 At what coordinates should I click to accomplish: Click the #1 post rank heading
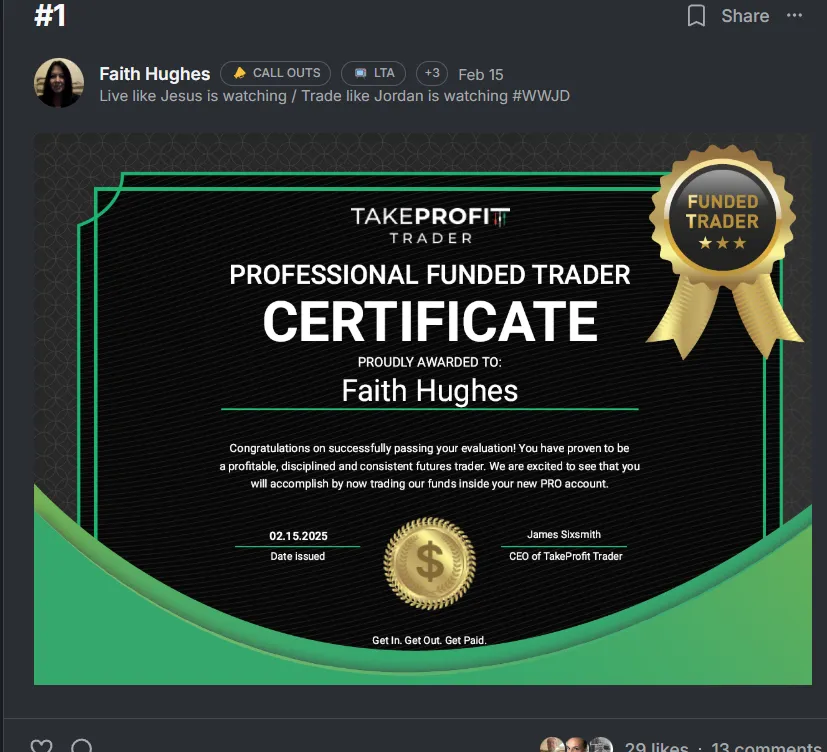coord(50,15)
